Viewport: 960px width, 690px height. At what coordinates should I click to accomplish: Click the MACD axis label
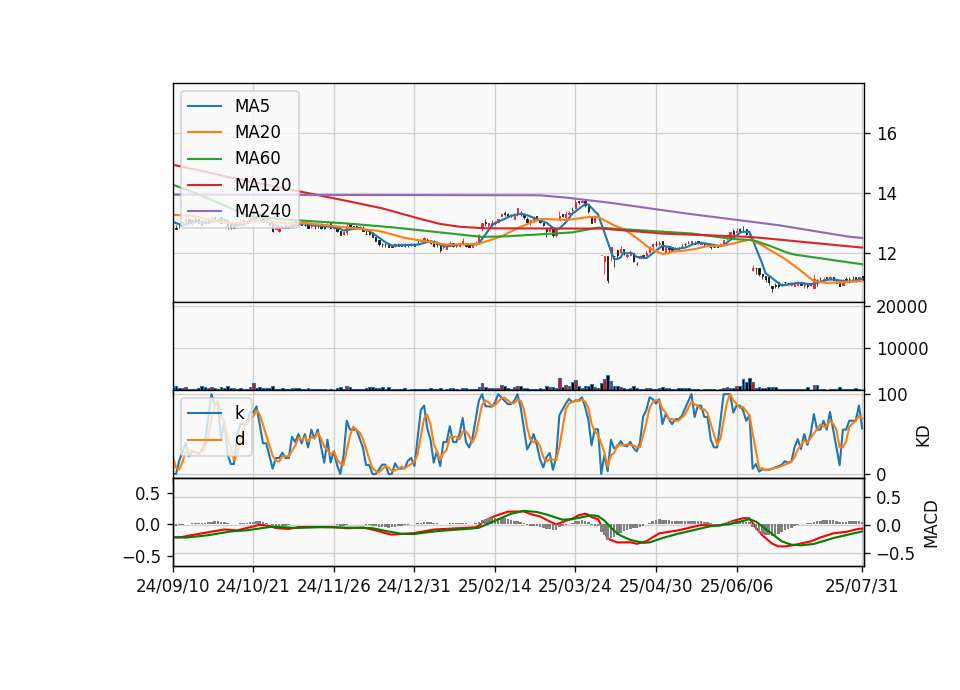click(x=931, y=525)
